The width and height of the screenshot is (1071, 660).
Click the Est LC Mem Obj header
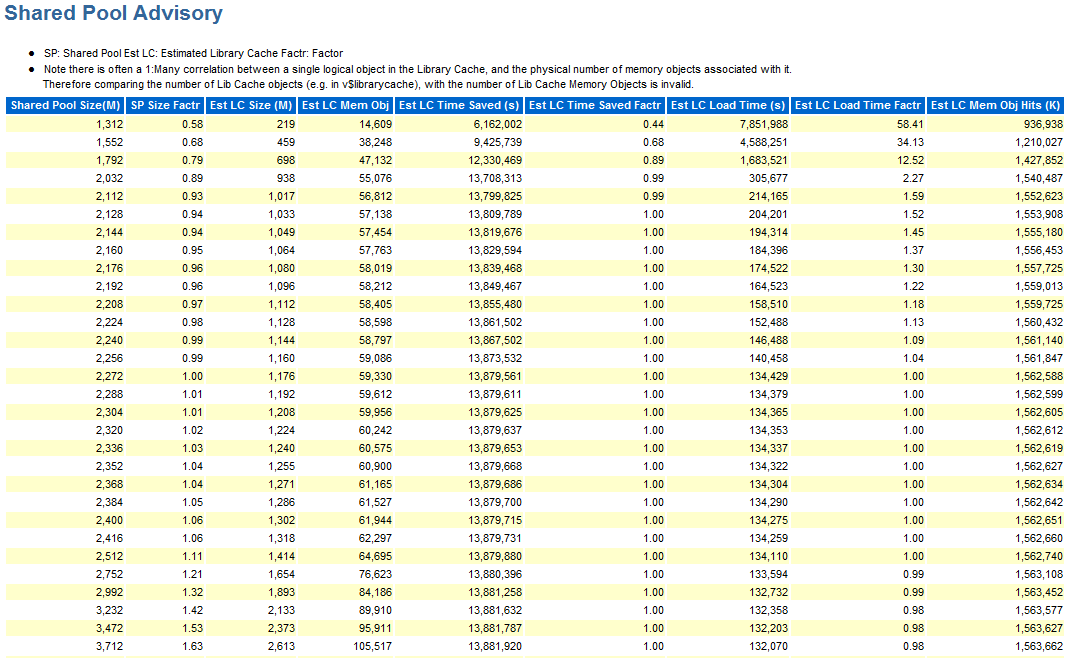coord(345,106)
